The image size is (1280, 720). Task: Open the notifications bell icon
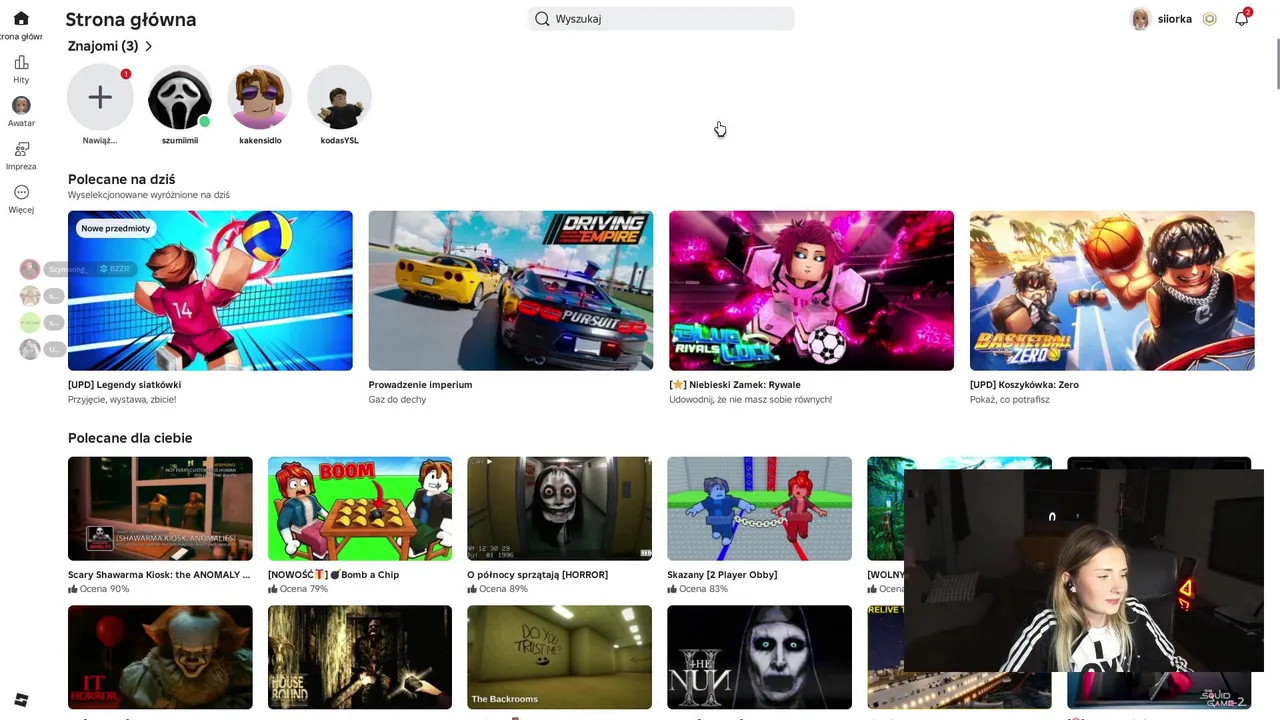pos(1241,19)
